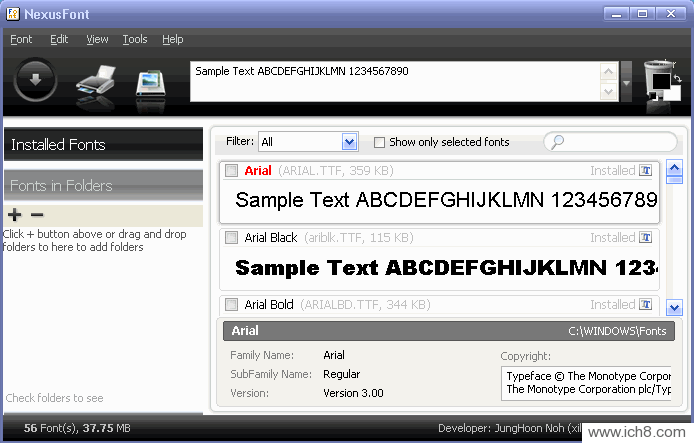
Task: Click the Arial Black font name
Action: click(271, 238)
